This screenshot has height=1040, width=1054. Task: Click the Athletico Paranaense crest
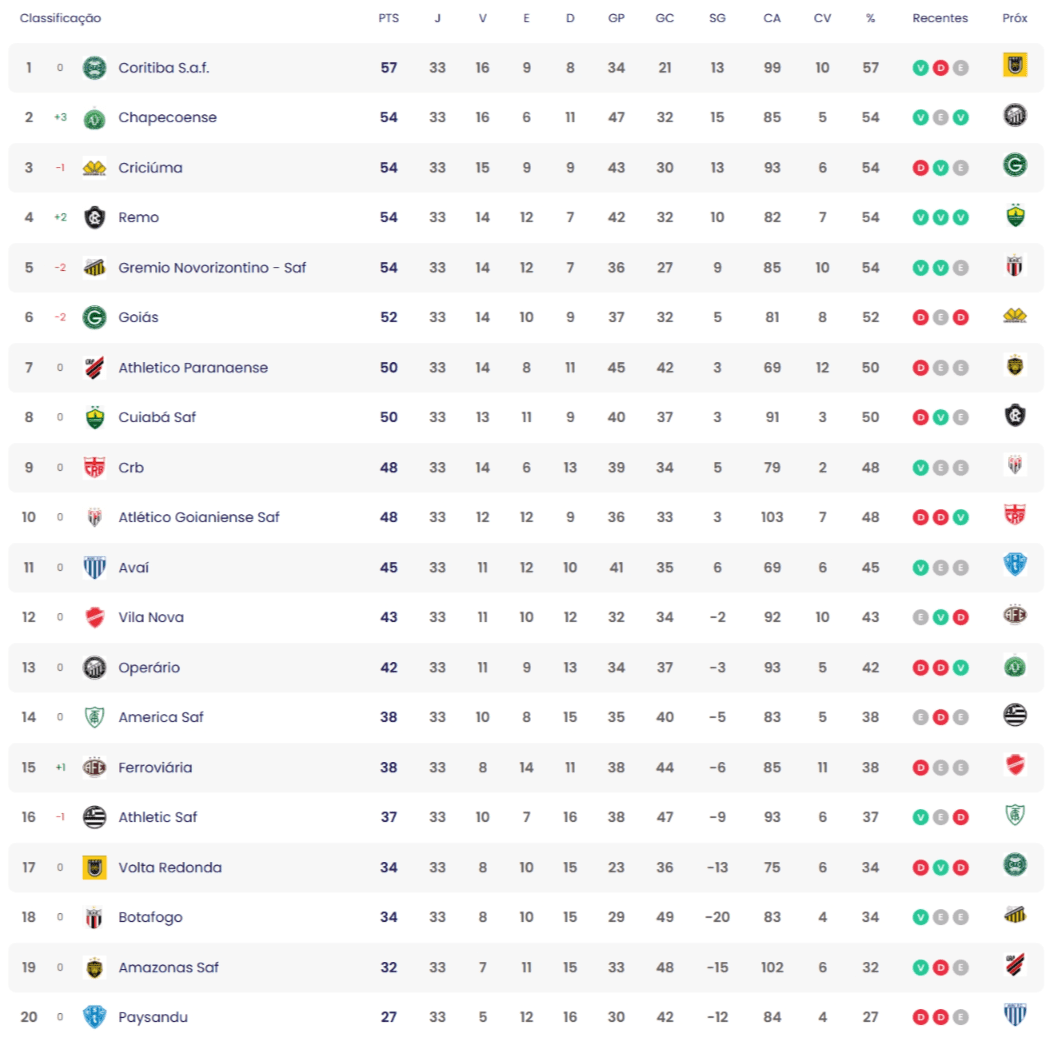(94, 368)
